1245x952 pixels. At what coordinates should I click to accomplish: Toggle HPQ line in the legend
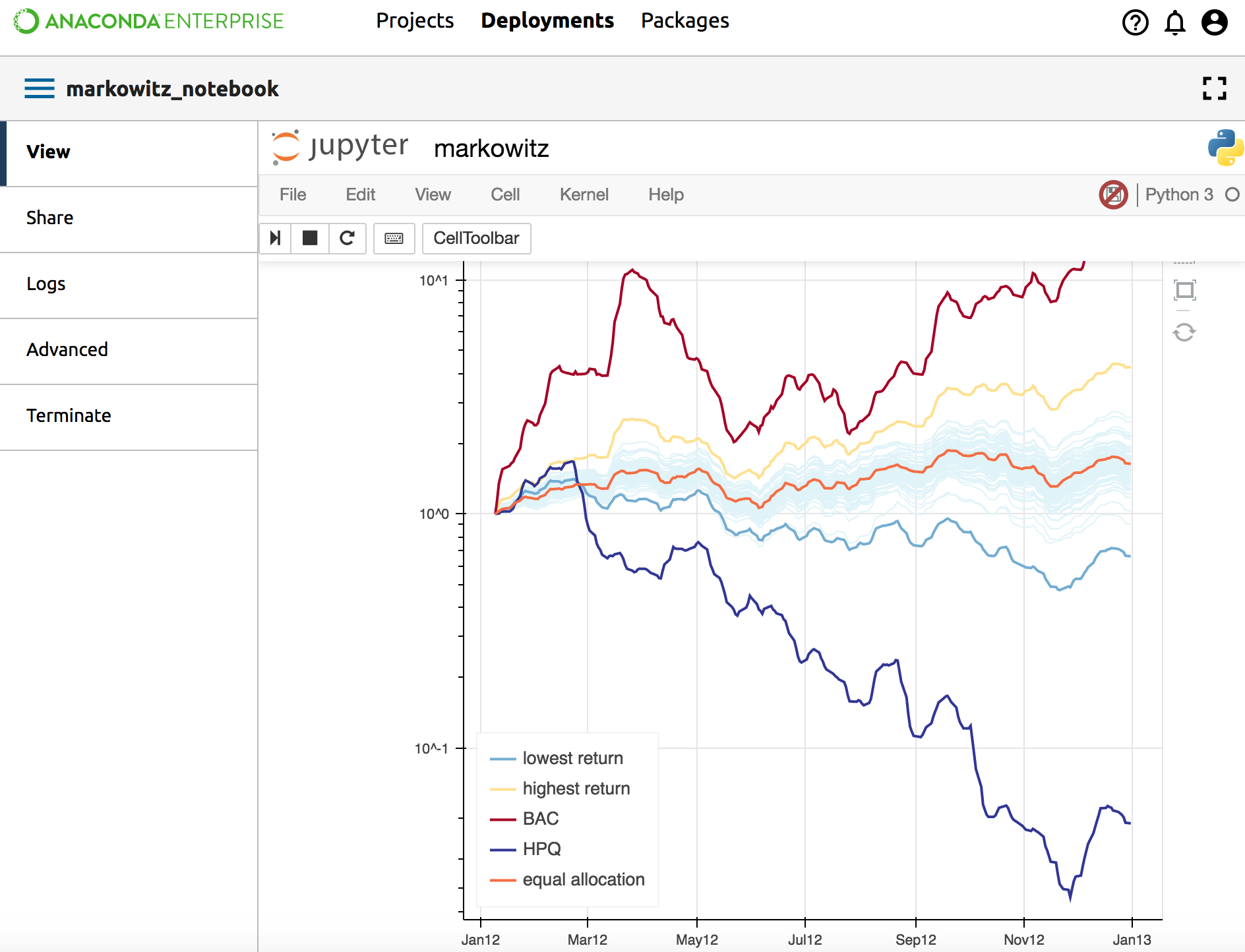[541, 849]
